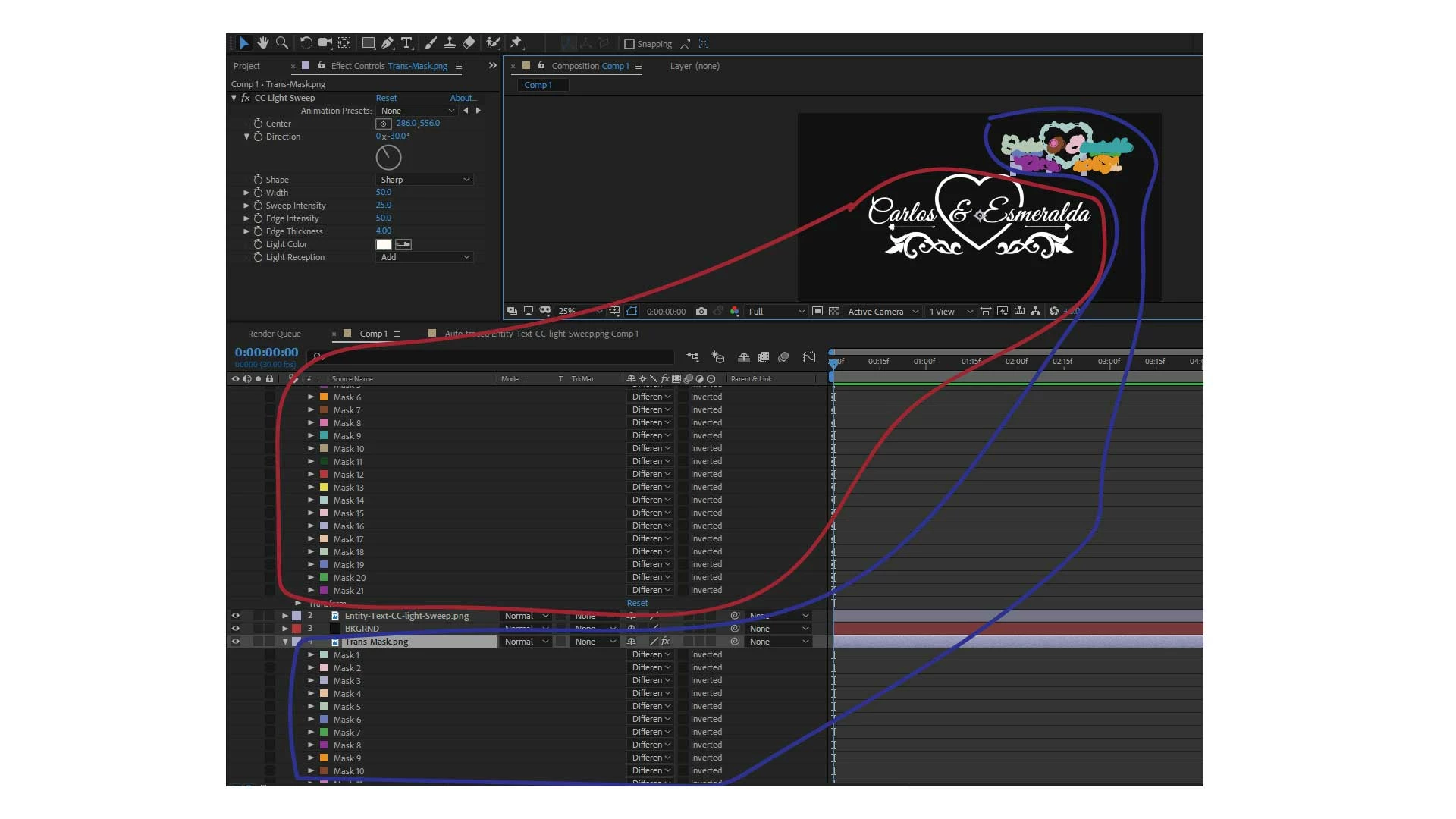
Task: Select the Eraser tool
Action: (469, 43)
